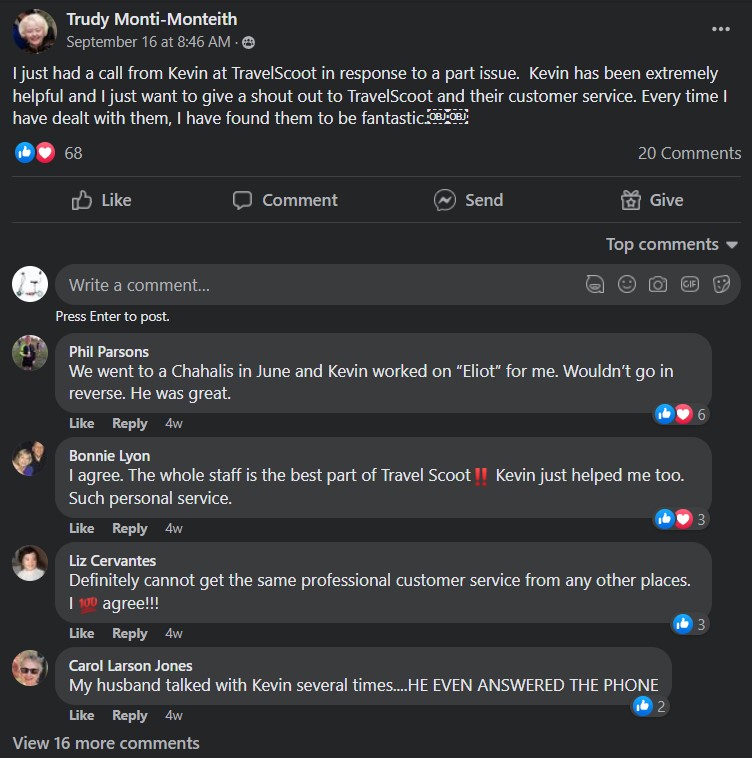The image size is (752, 758).
Task: Expand View 16 more comments
Action: click(106, 743)
